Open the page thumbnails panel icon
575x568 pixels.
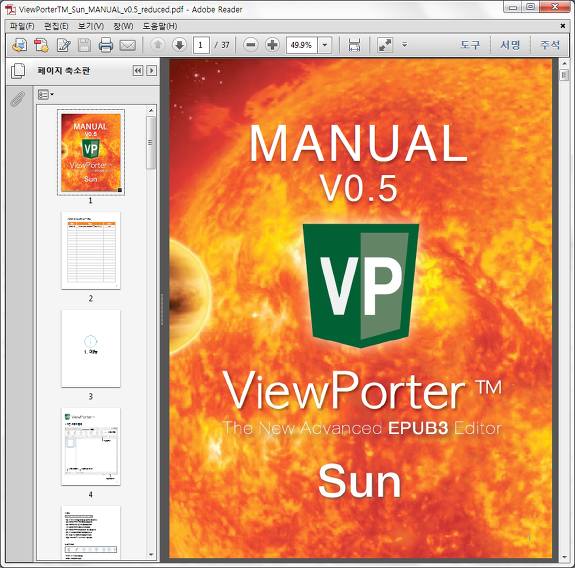[x=18, y=71]
